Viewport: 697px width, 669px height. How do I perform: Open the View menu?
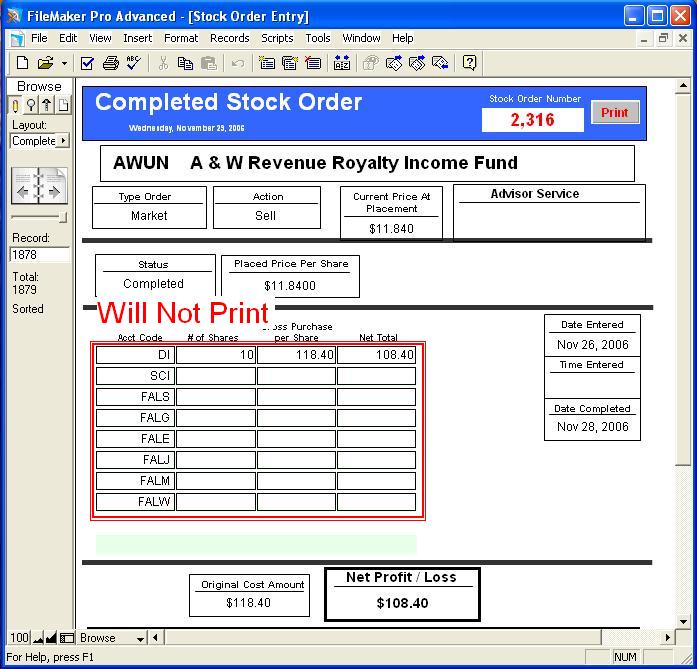pos(100,38)
